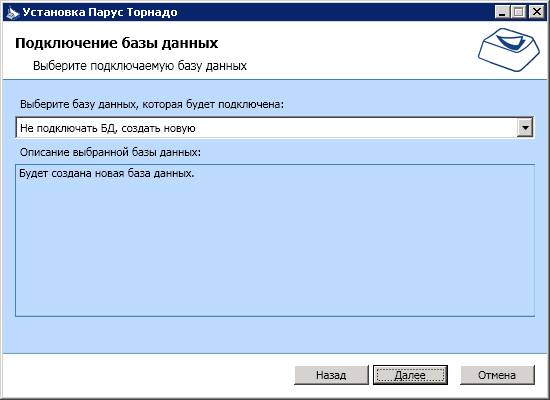Screen dimensions: 550x400
Task: Click the description box 'Будет создана новая база данных.'
Action: (x=275, y=240)
